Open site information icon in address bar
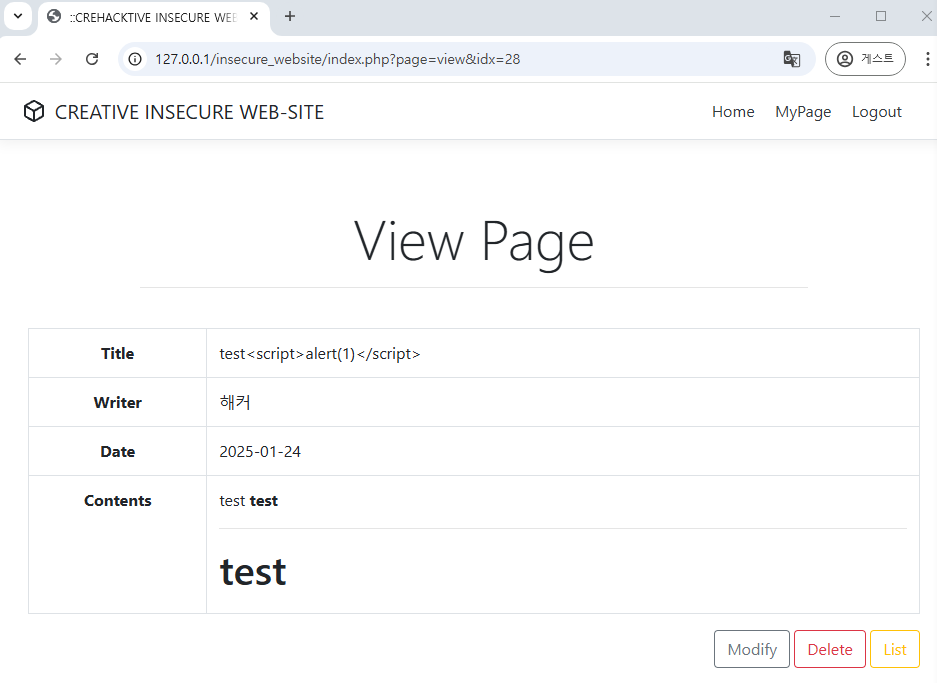The image size is (937, 683). pyautogui.click(x=136, y=59)
